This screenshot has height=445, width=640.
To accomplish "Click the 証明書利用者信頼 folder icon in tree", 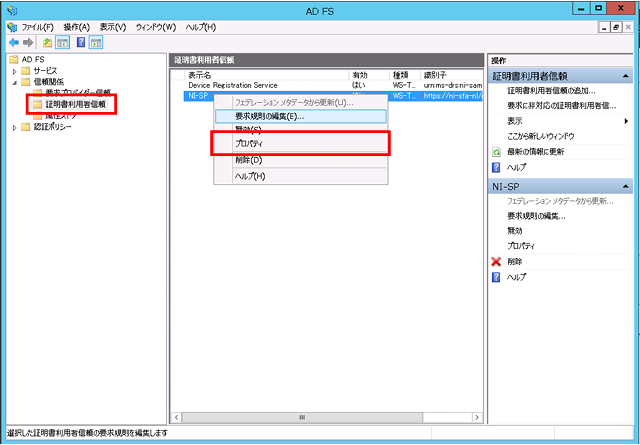I will [x=38, y=105].
